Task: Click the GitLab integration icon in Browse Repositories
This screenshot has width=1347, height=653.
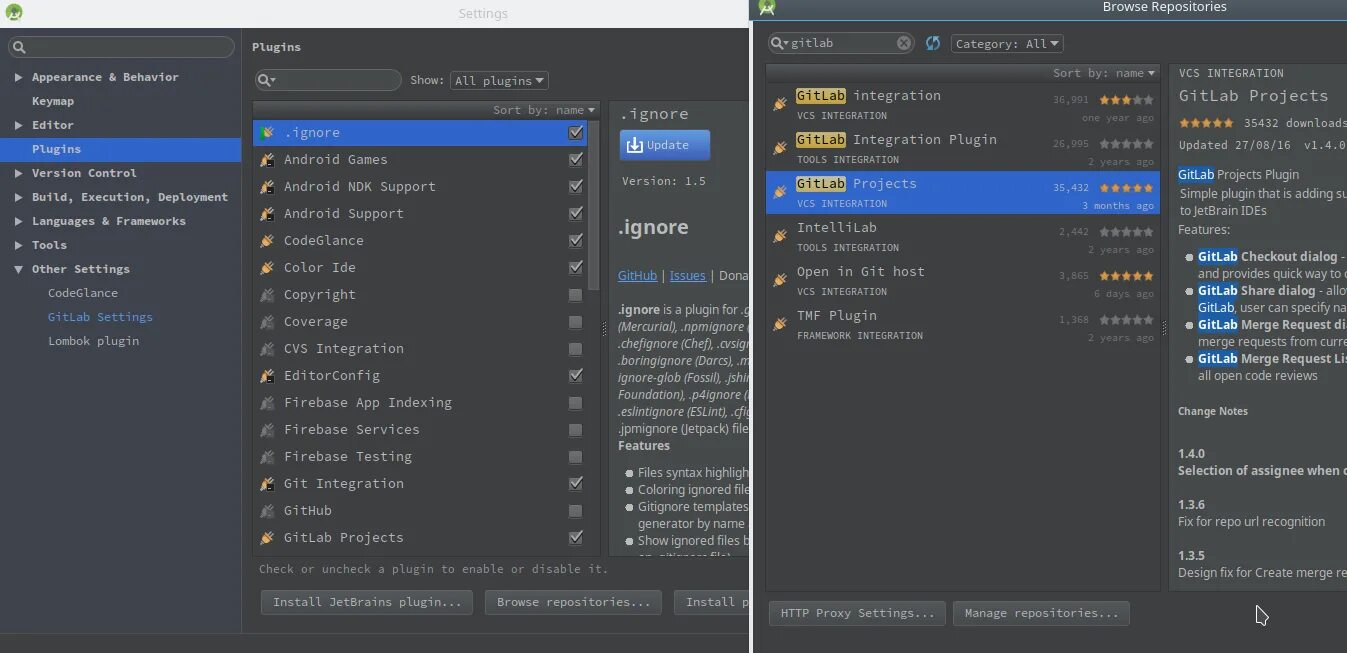Action: pos(780,104)
